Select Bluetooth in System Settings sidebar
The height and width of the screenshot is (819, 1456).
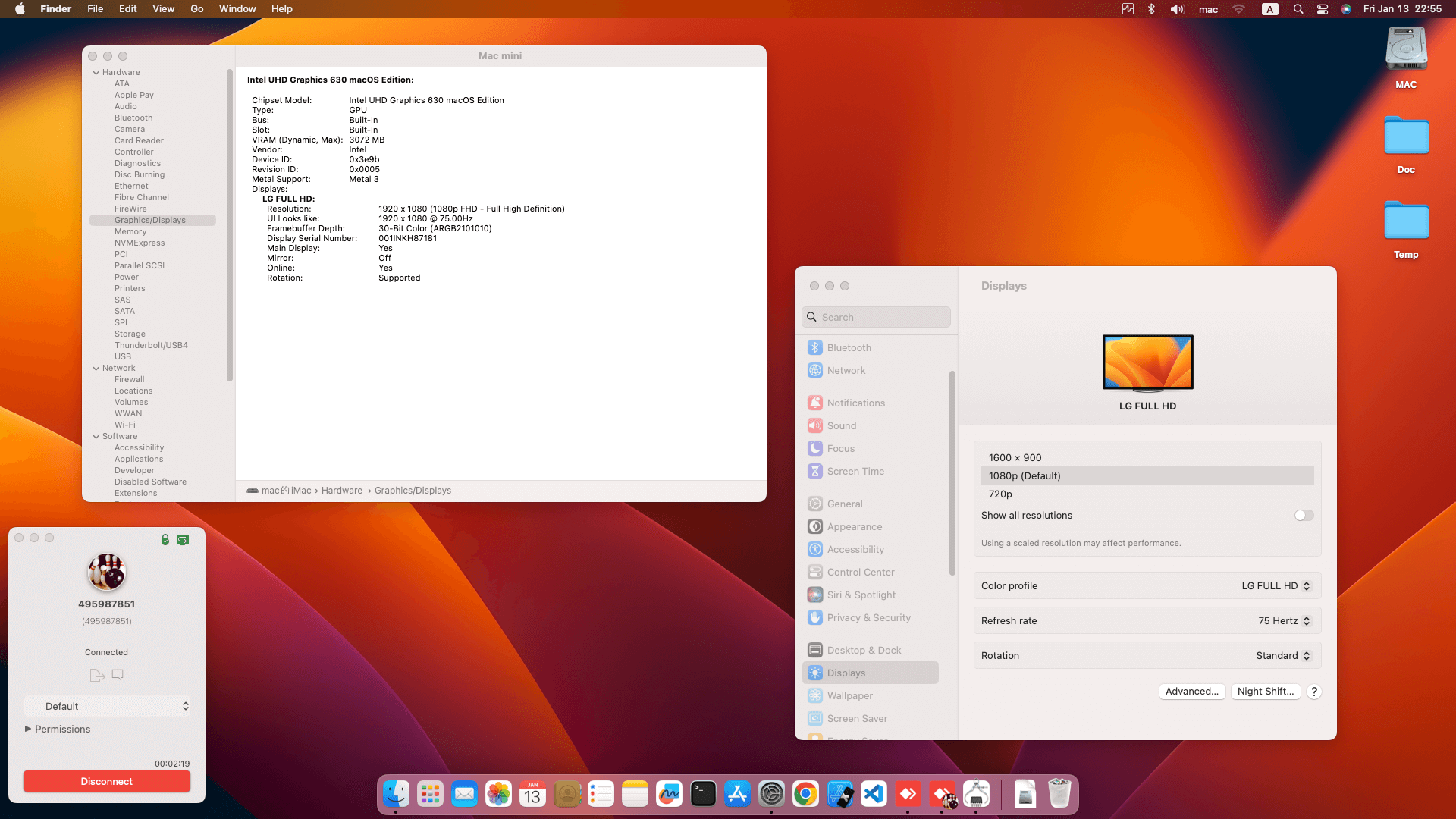coord(849,347)
